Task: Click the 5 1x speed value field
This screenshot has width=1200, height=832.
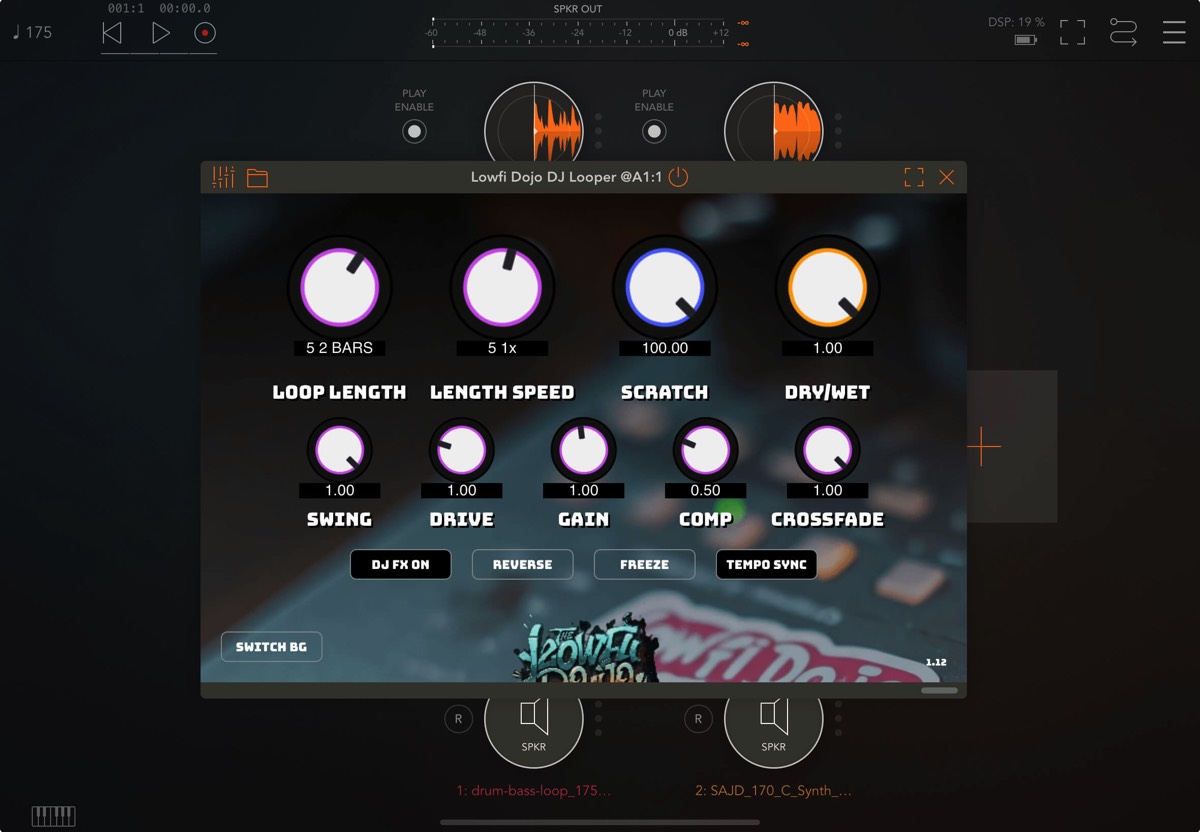Action: tap(502, 348)
